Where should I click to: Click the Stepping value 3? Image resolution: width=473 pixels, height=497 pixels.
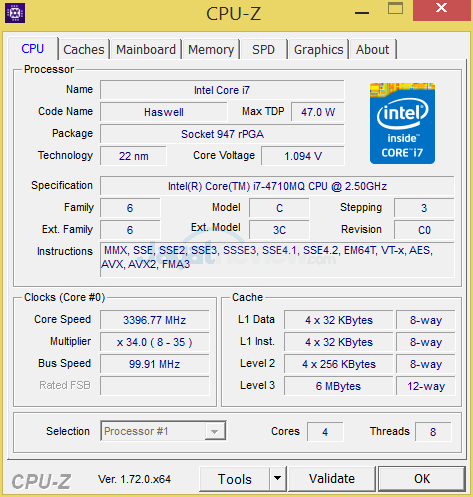coord(424,208)
